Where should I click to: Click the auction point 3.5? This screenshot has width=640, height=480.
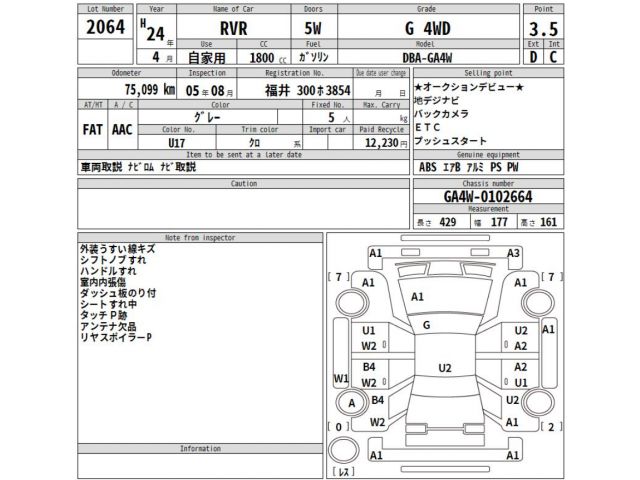pos(543,29)
